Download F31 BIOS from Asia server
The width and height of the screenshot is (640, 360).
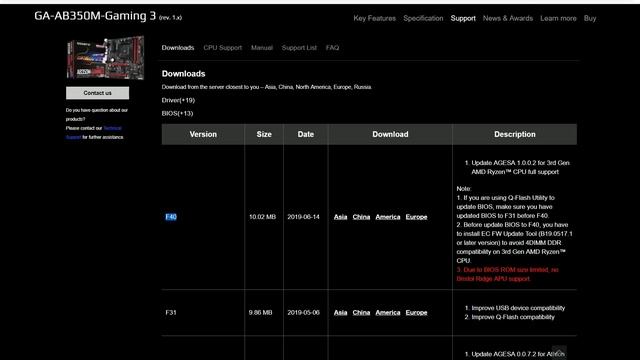[x=340, y=312]
